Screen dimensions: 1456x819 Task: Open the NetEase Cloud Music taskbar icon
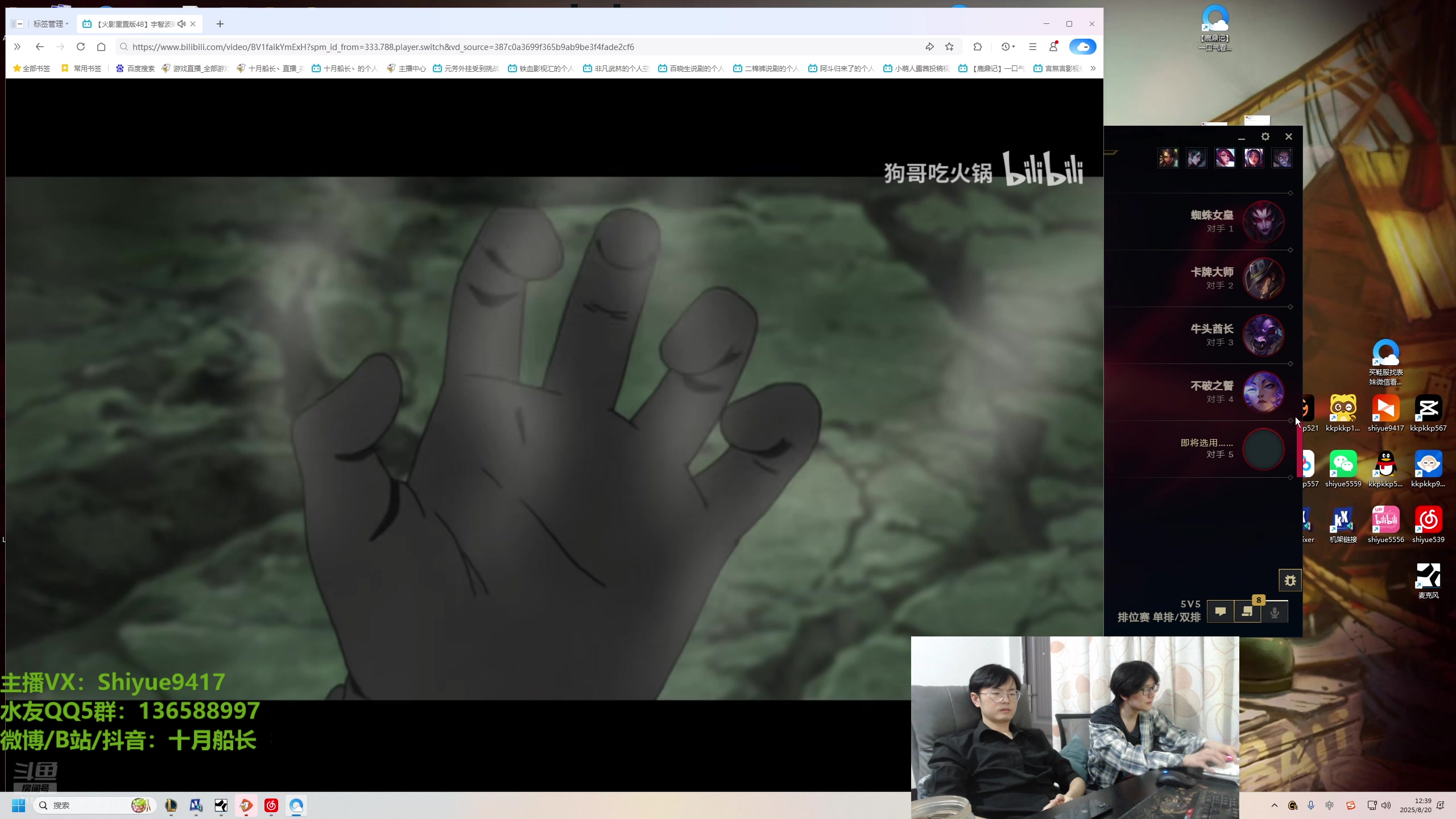point(271,805)
